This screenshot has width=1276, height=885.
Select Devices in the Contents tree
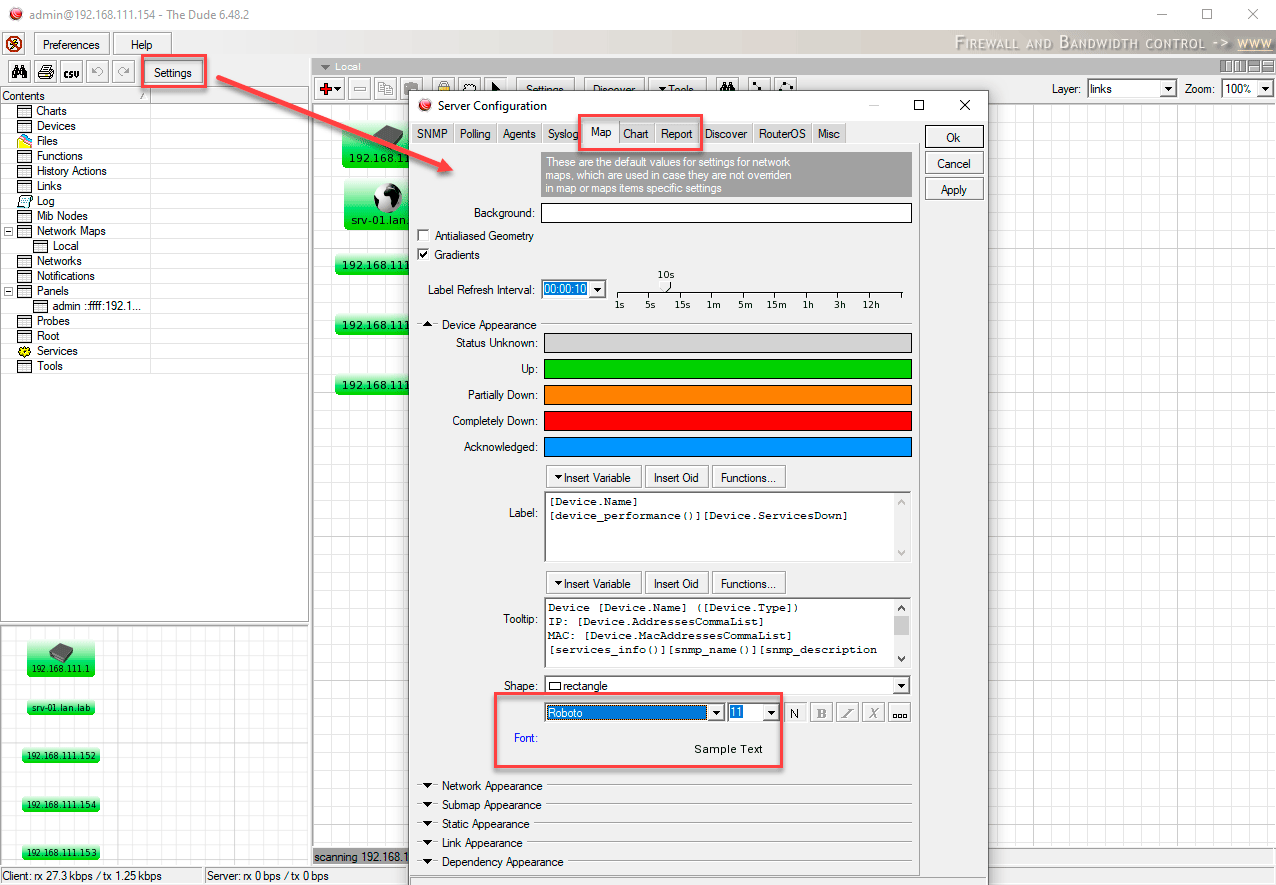point(56,126)
